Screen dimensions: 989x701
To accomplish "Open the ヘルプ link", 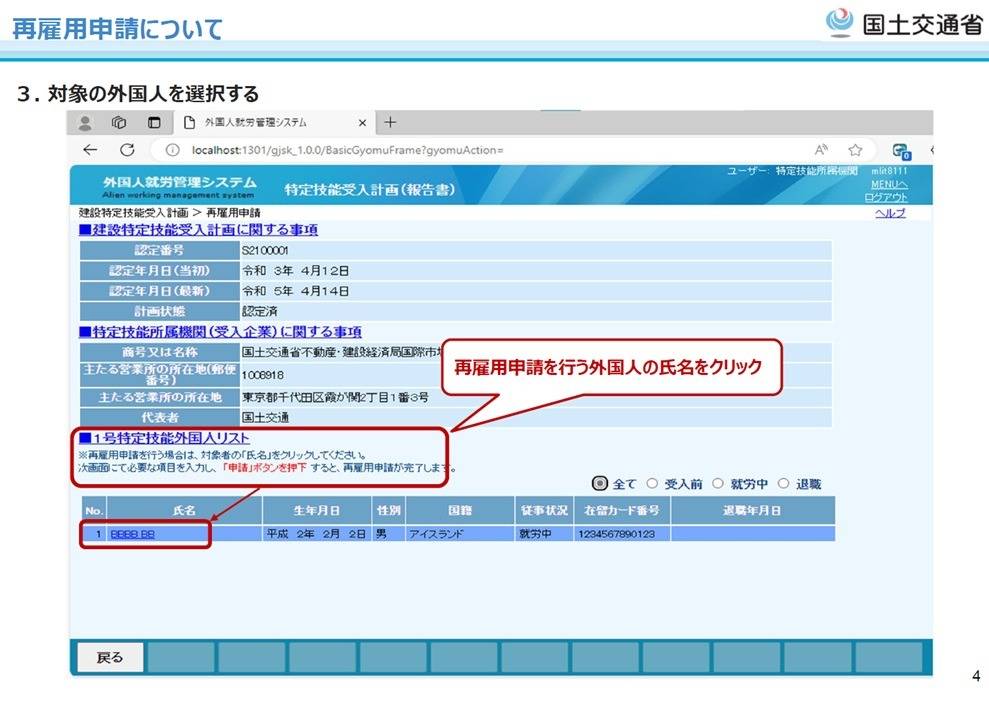I will coord(890,214).
